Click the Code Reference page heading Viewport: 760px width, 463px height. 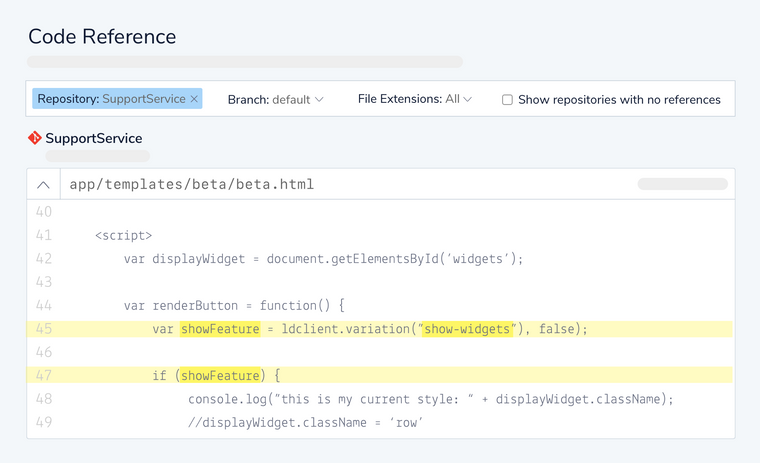coord(102,37)
